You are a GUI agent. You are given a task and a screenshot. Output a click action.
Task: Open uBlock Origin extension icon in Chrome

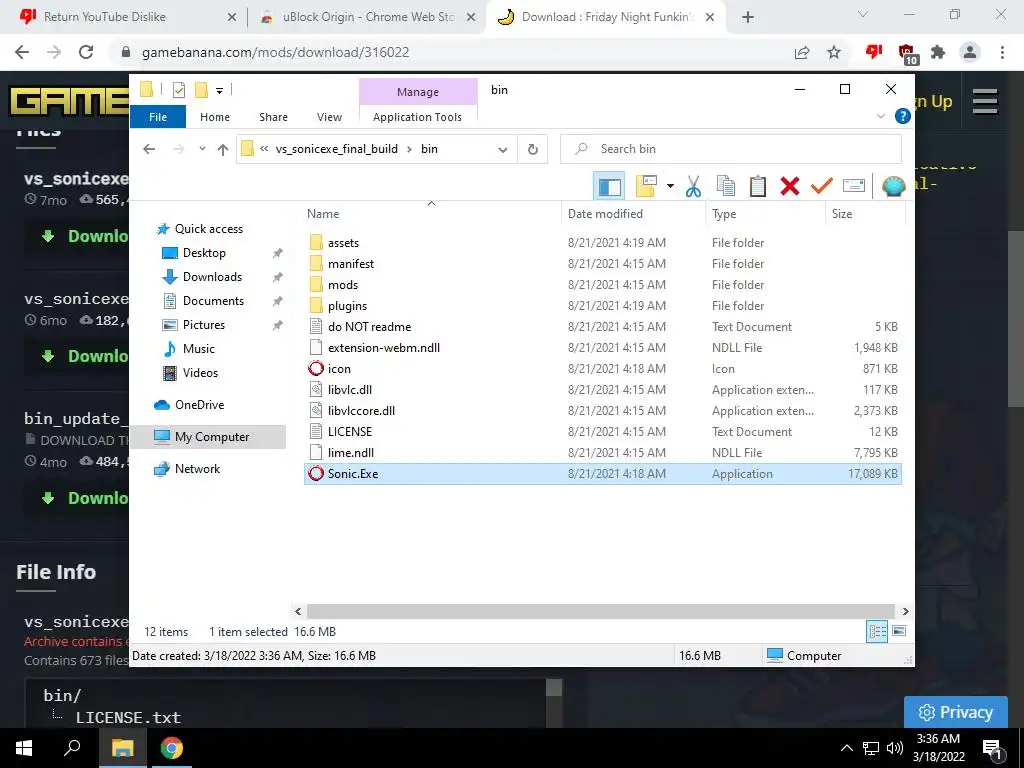pos(906,54)
